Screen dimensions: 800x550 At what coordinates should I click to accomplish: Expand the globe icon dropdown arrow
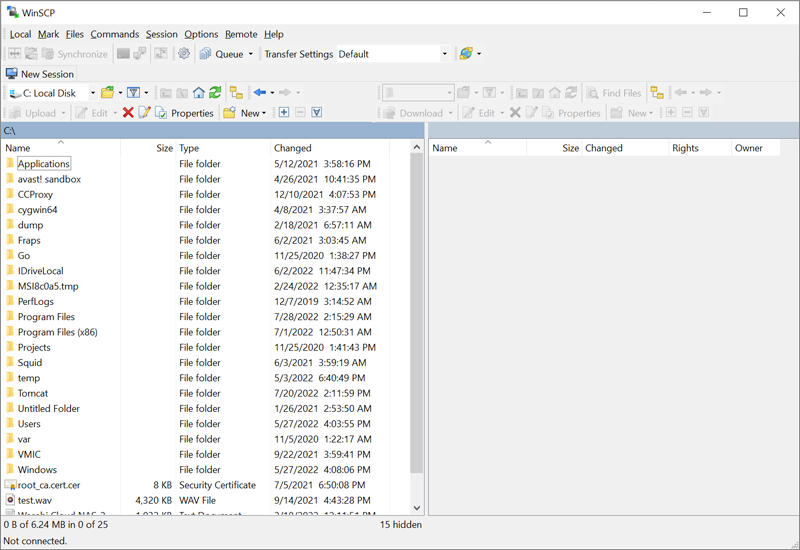[x=479, y=54]
